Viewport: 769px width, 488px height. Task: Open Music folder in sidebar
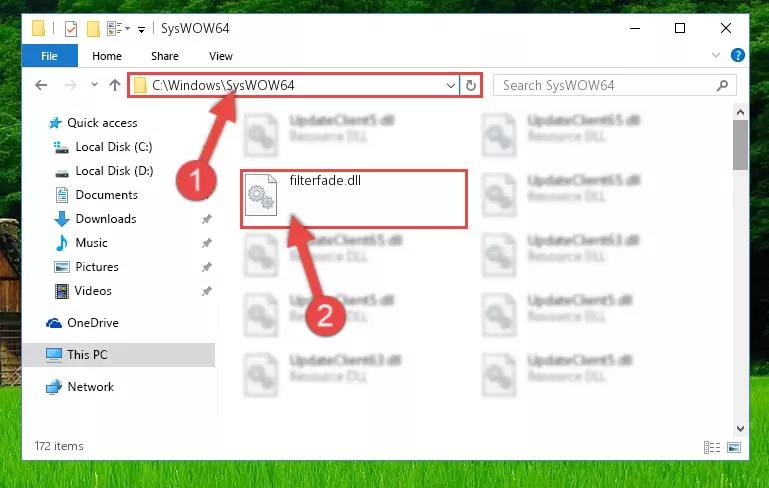[91, 243]
